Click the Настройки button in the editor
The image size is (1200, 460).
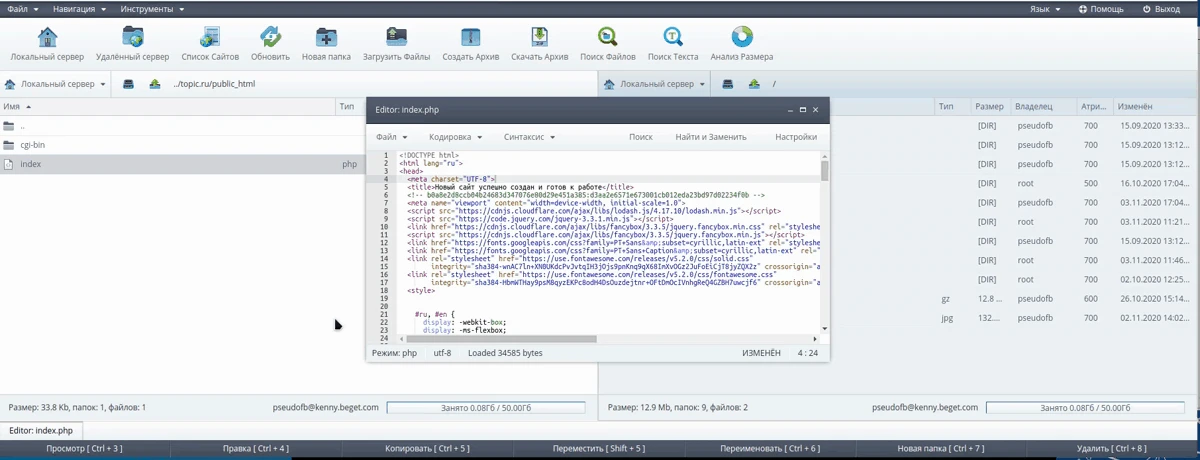coord(796,137)
